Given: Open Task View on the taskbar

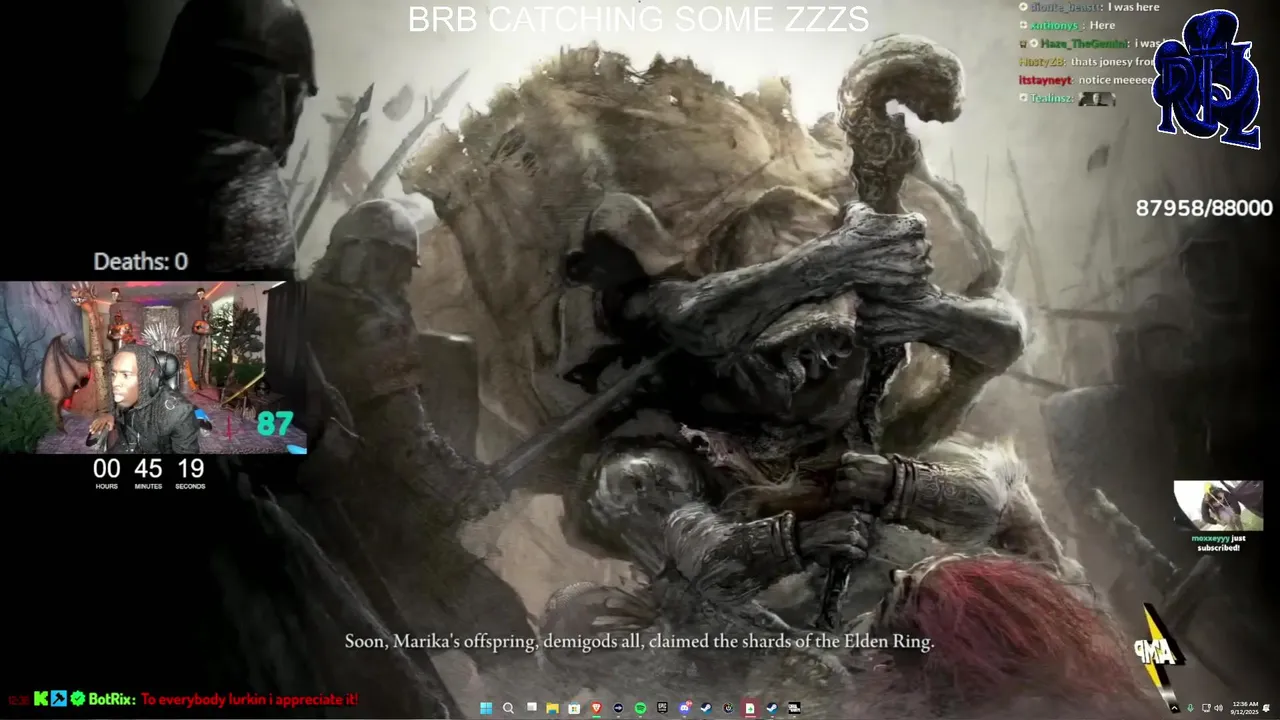Looking at the screenshot, I should click(x=532, y=707).
